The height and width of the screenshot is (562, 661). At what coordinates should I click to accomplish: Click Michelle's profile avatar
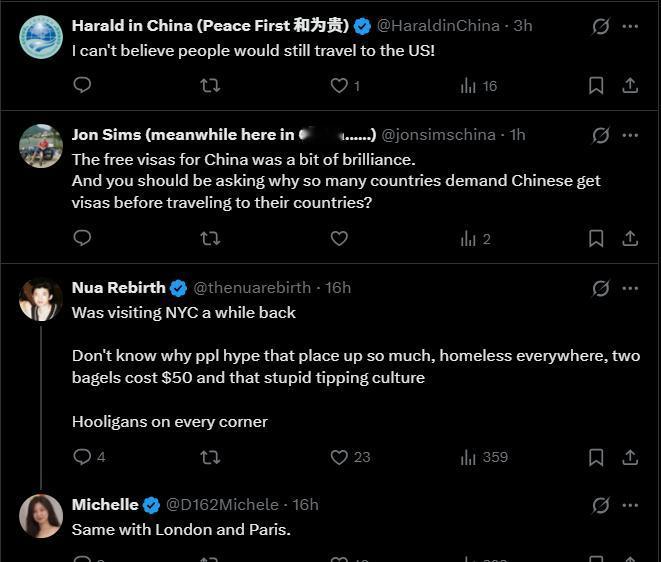pos(41,515)
